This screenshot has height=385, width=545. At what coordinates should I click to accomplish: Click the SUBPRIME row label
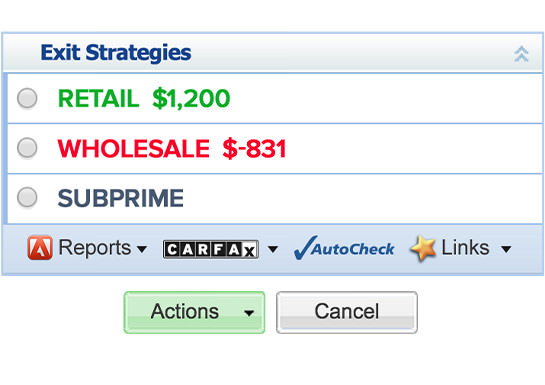click(121, 198)
